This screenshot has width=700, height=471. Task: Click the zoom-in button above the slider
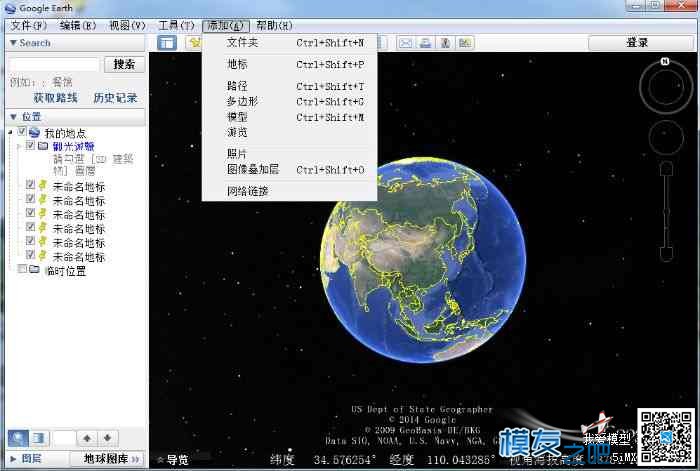[667, 168]
